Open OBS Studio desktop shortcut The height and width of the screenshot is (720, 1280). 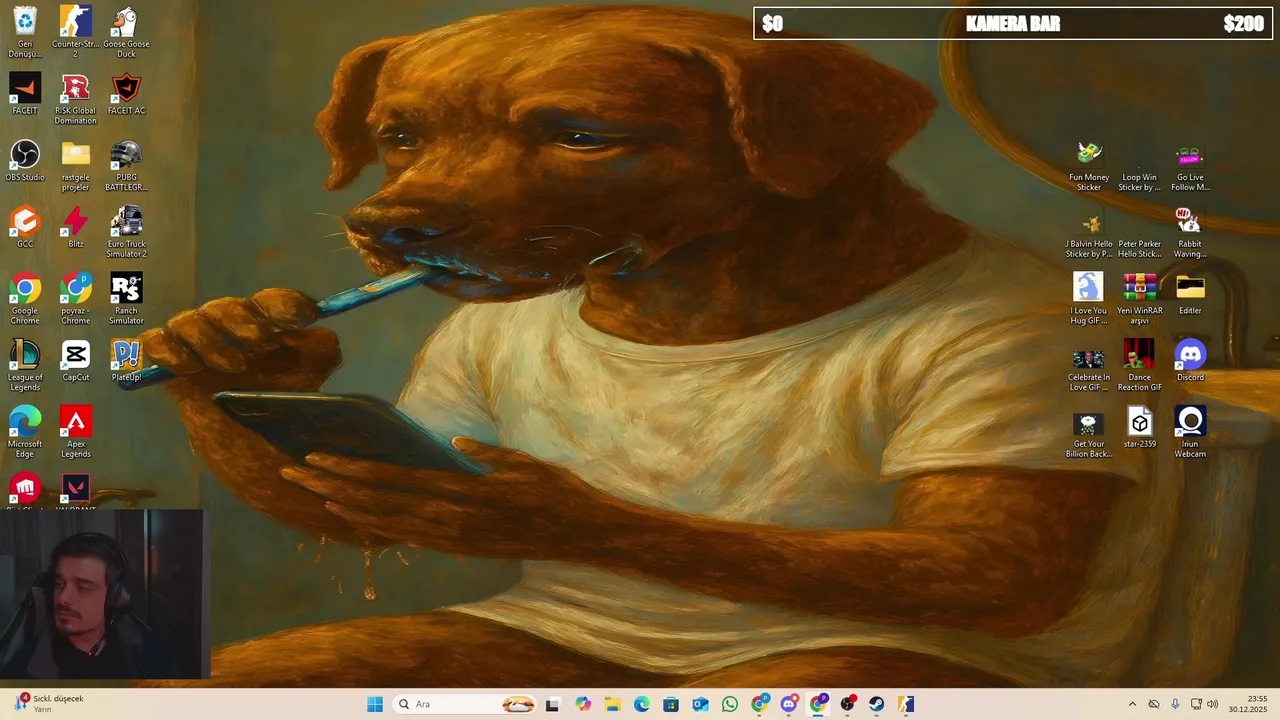(25, 161)
